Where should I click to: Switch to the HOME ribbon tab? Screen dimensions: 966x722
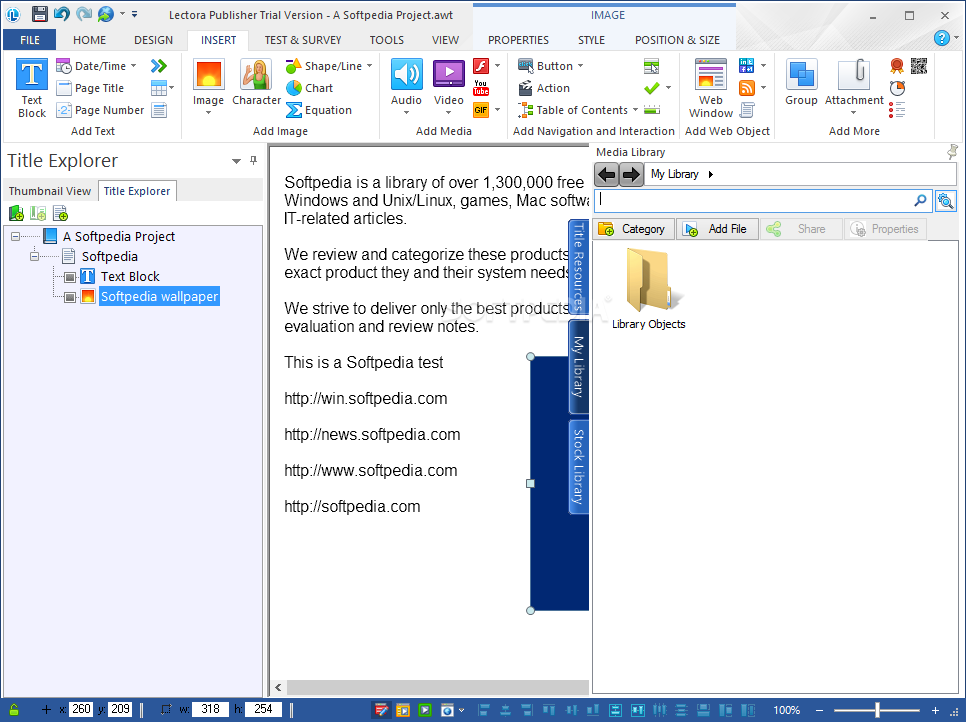[89, 40]
